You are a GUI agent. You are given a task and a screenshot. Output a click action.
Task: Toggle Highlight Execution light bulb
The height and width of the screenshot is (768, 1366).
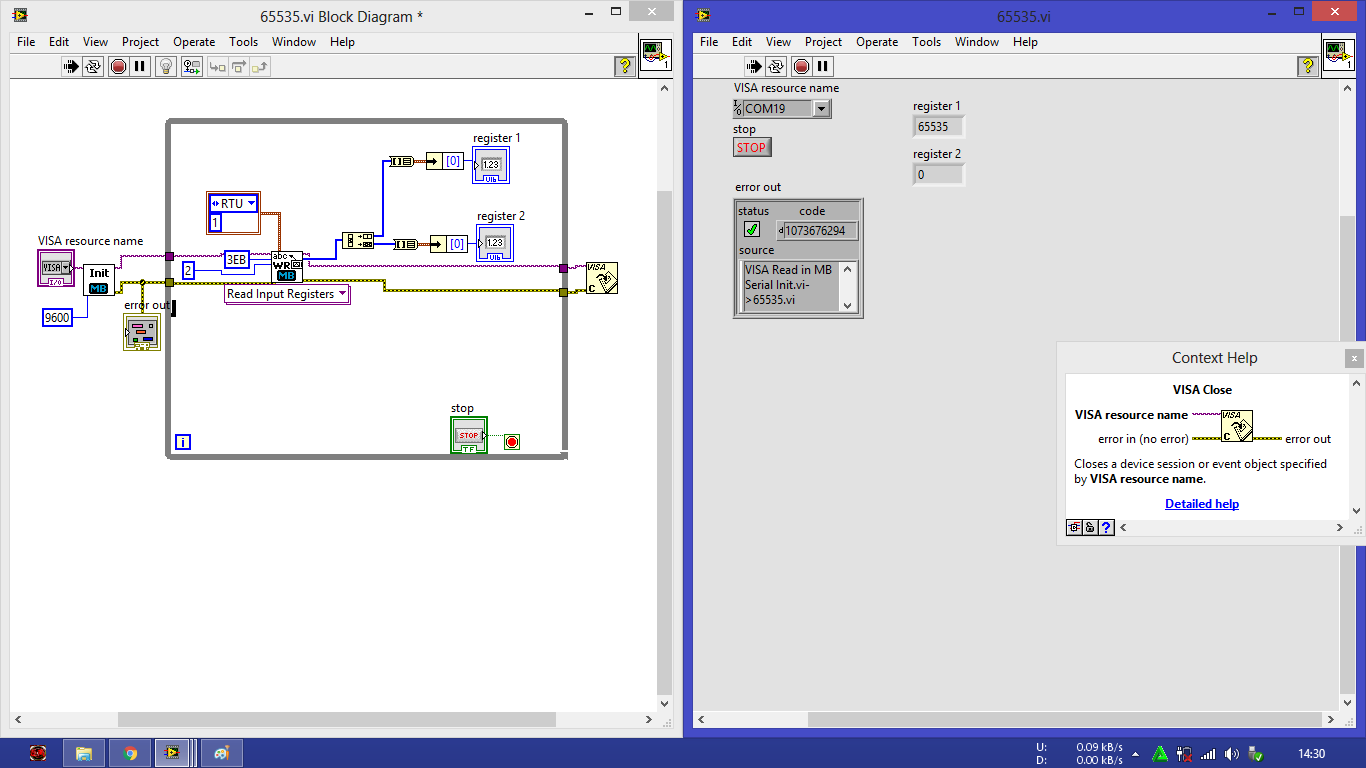click(166, 67)
